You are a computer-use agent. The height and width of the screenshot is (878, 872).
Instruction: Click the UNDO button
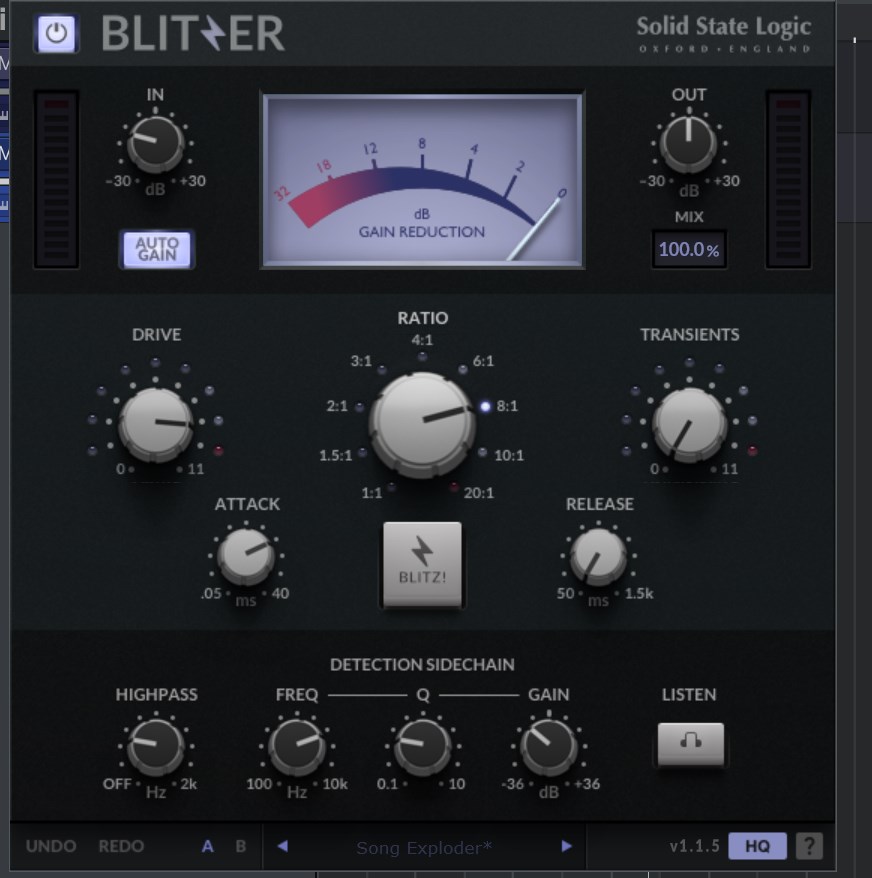pos(51,846)
